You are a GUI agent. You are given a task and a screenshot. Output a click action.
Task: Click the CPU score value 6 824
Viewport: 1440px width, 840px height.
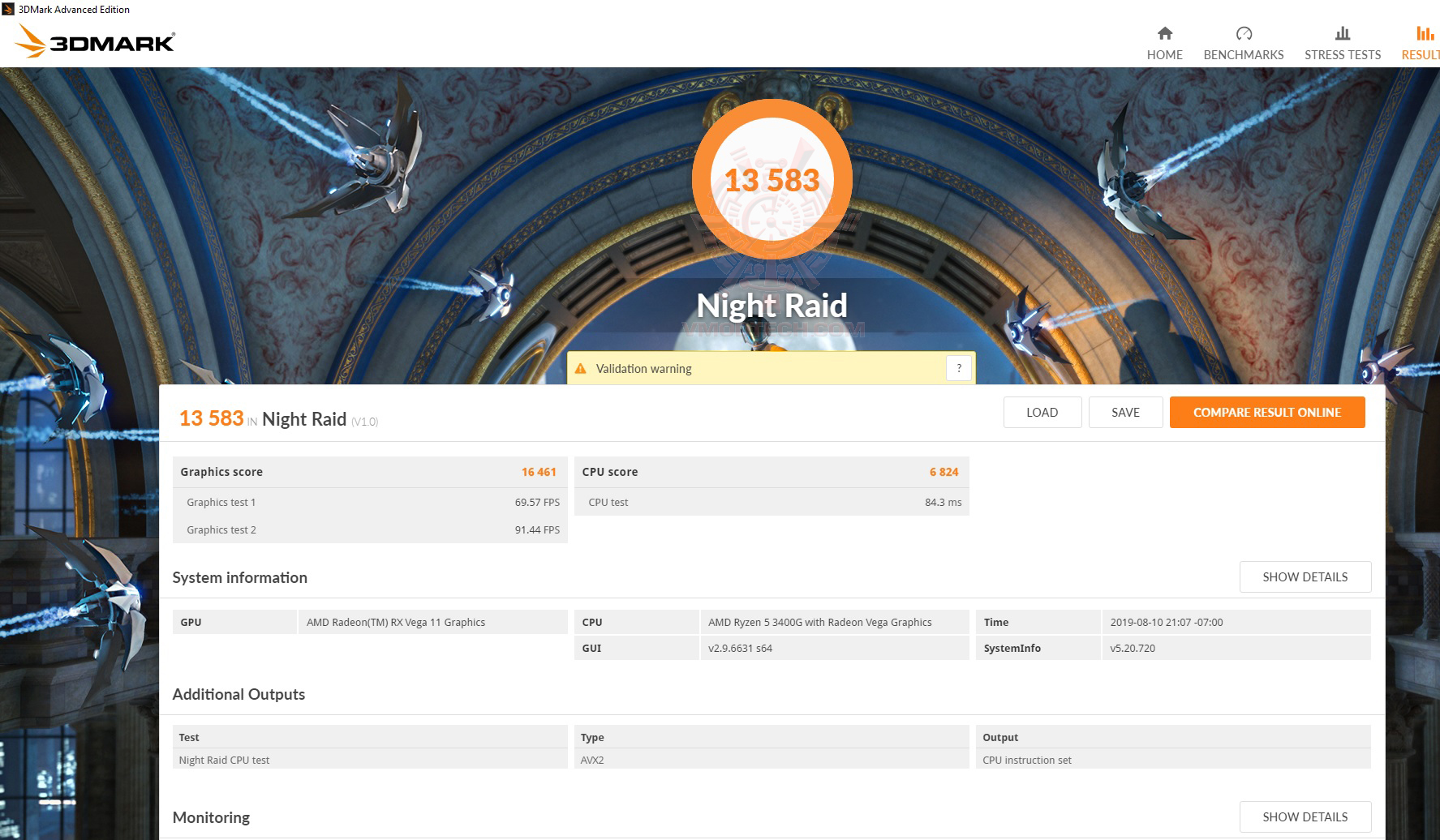tap(944, 472)
